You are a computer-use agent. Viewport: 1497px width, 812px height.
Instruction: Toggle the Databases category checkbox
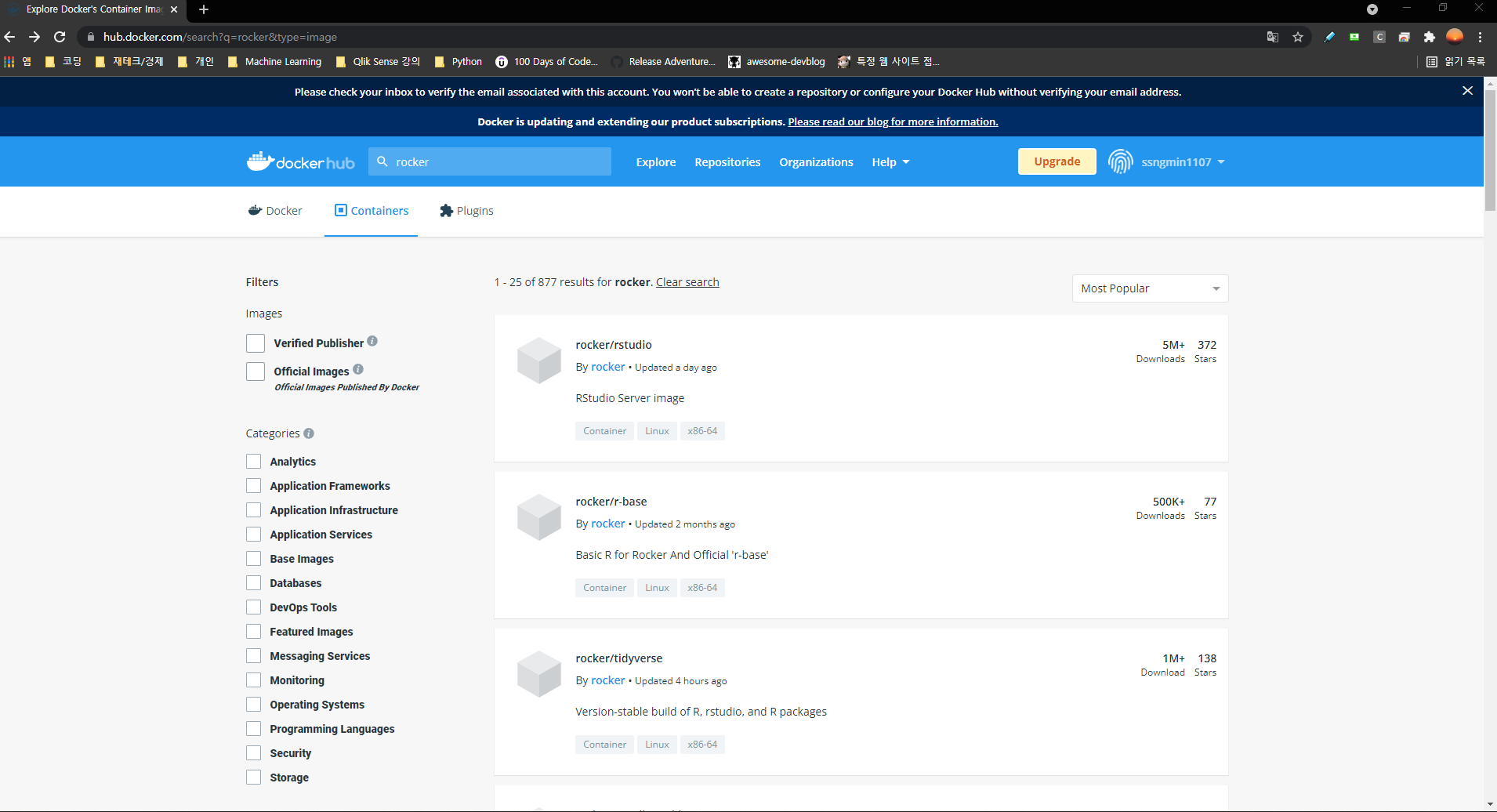point(253,583)
